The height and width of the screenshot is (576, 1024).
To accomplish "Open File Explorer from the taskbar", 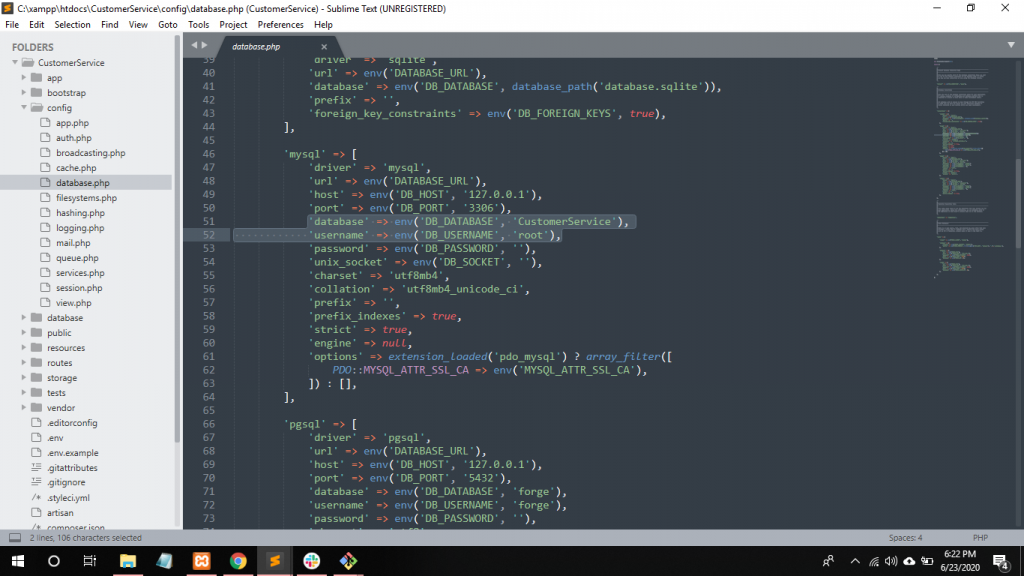I will (128, 561).
